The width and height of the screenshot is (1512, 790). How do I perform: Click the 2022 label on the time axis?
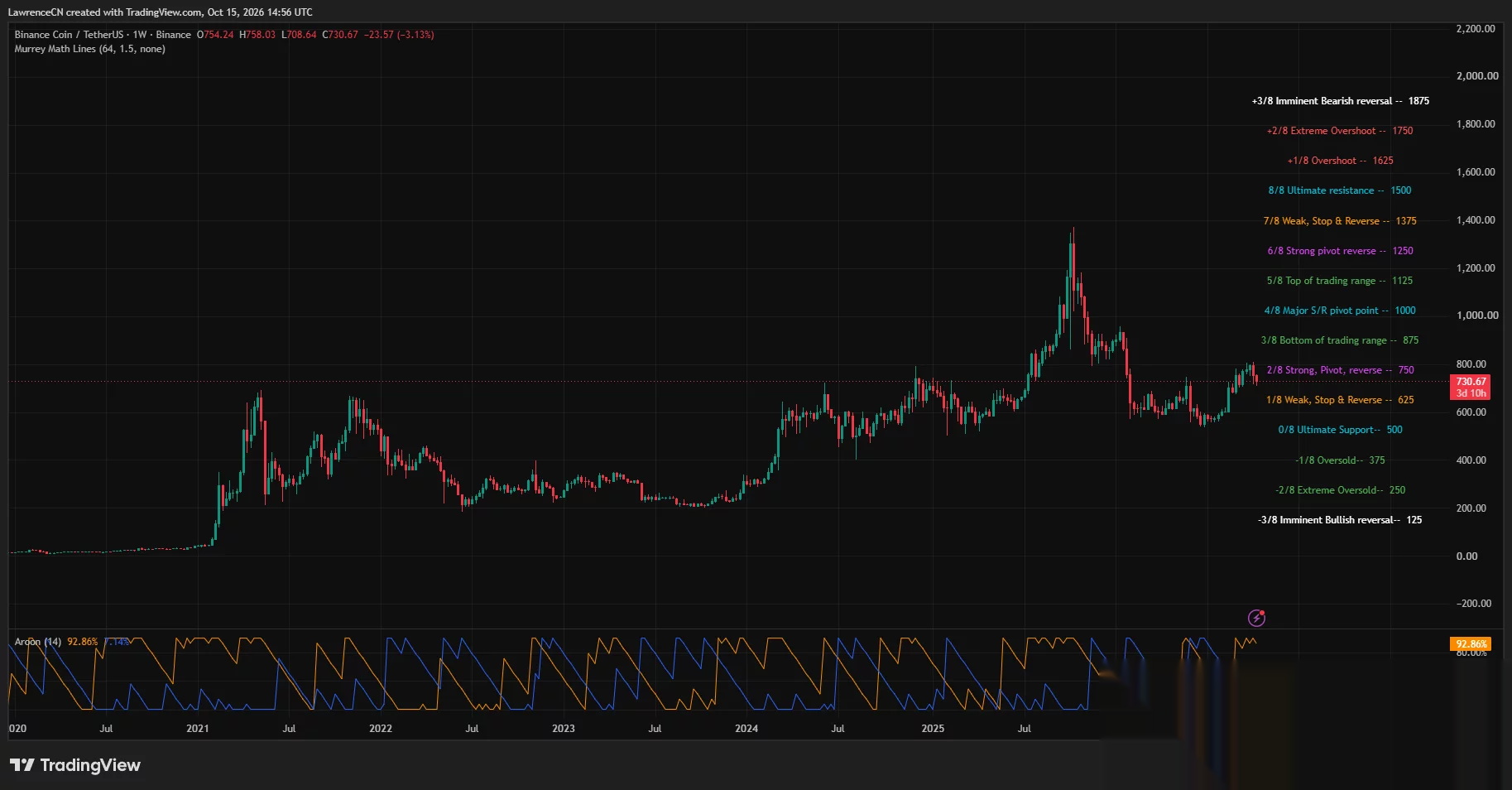point(381,729)
